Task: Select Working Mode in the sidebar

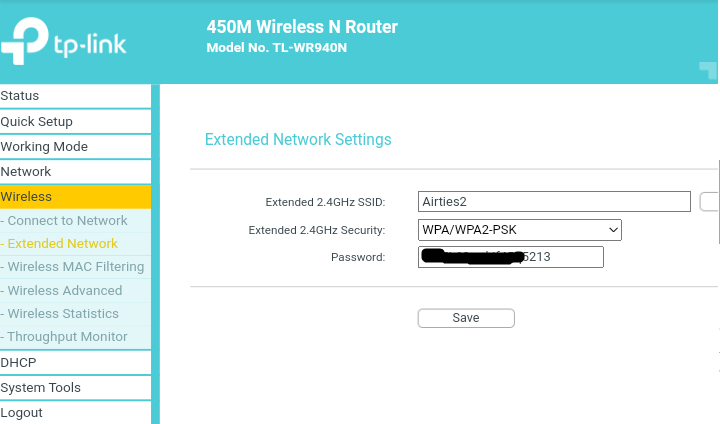Action: [75, 147]
